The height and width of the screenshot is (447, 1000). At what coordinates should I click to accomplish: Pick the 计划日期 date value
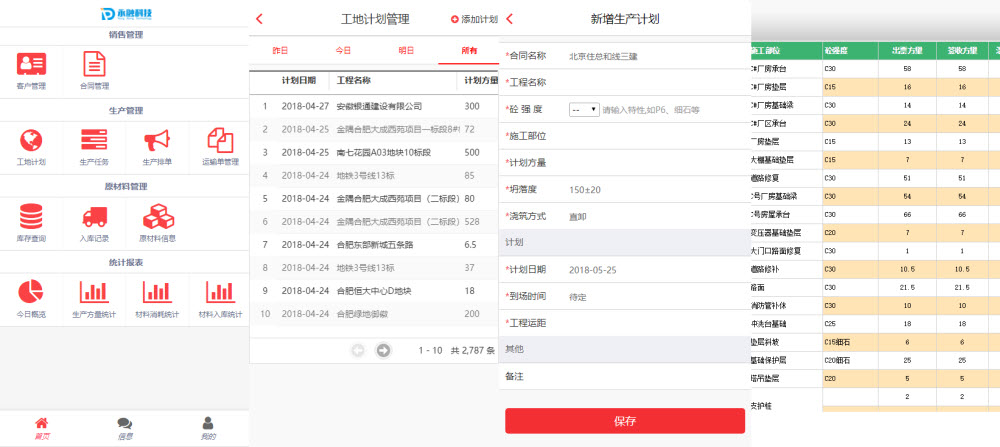(593, 270)
